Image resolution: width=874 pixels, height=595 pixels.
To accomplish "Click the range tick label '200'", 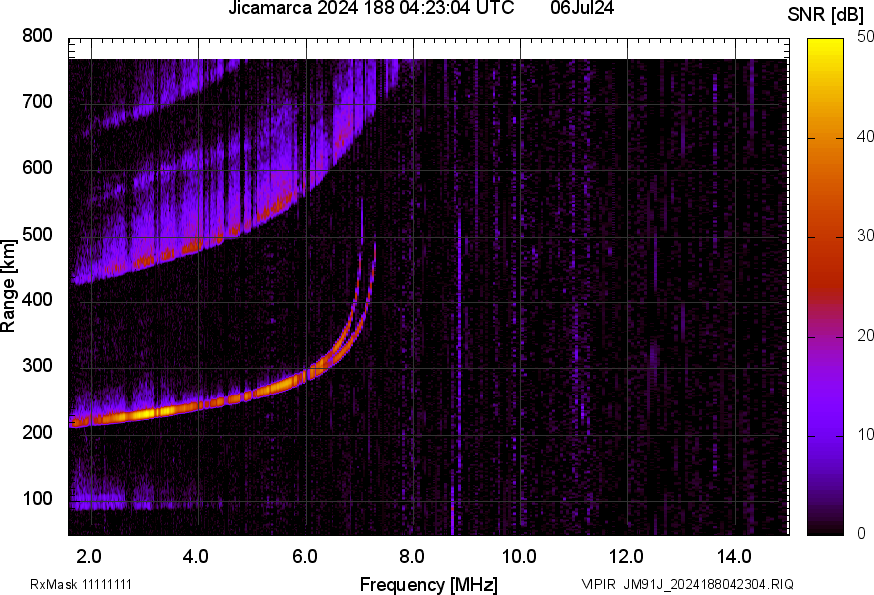I will click(x=37, y=432).
